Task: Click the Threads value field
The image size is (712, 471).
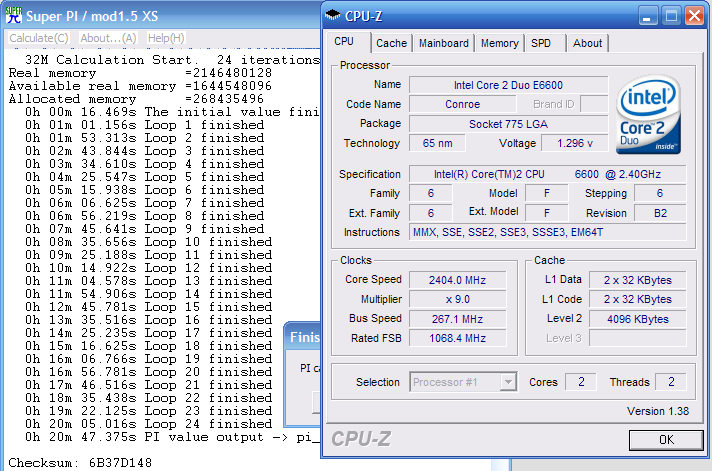Action: tap(671, 382)
